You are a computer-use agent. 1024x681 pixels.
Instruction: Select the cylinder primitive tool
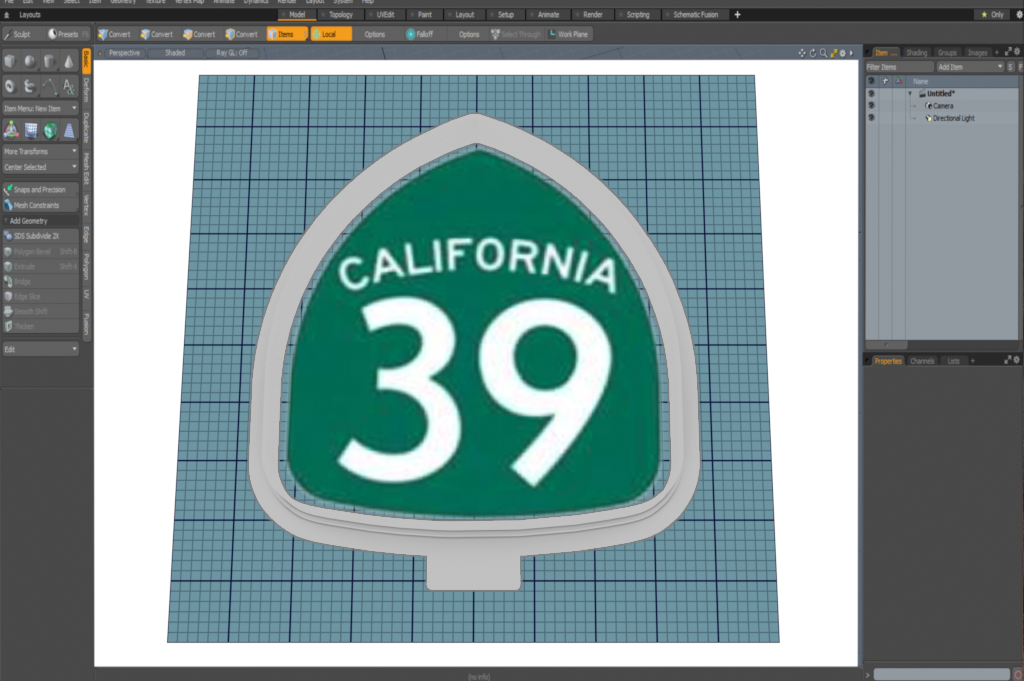tap(50, 61)
